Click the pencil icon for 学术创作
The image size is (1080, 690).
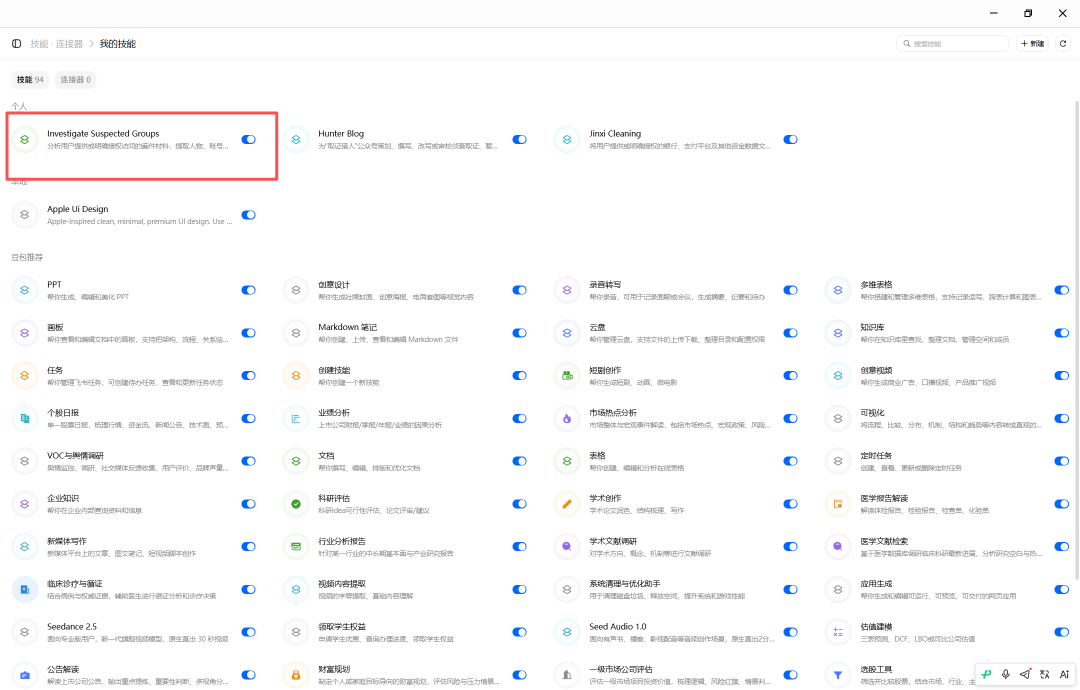[x=567, y=504]
